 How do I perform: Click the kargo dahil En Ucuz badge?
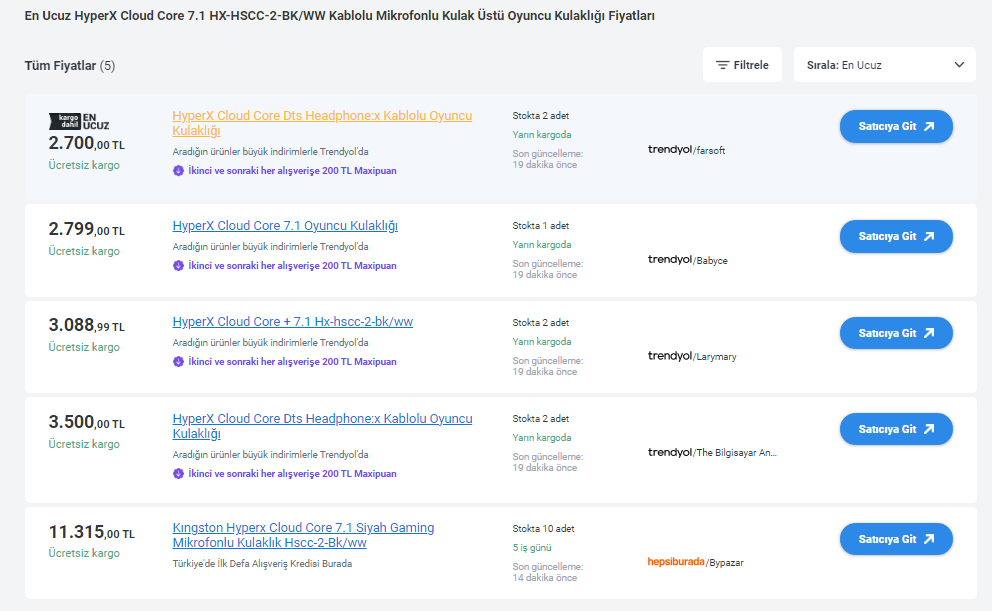79,121
